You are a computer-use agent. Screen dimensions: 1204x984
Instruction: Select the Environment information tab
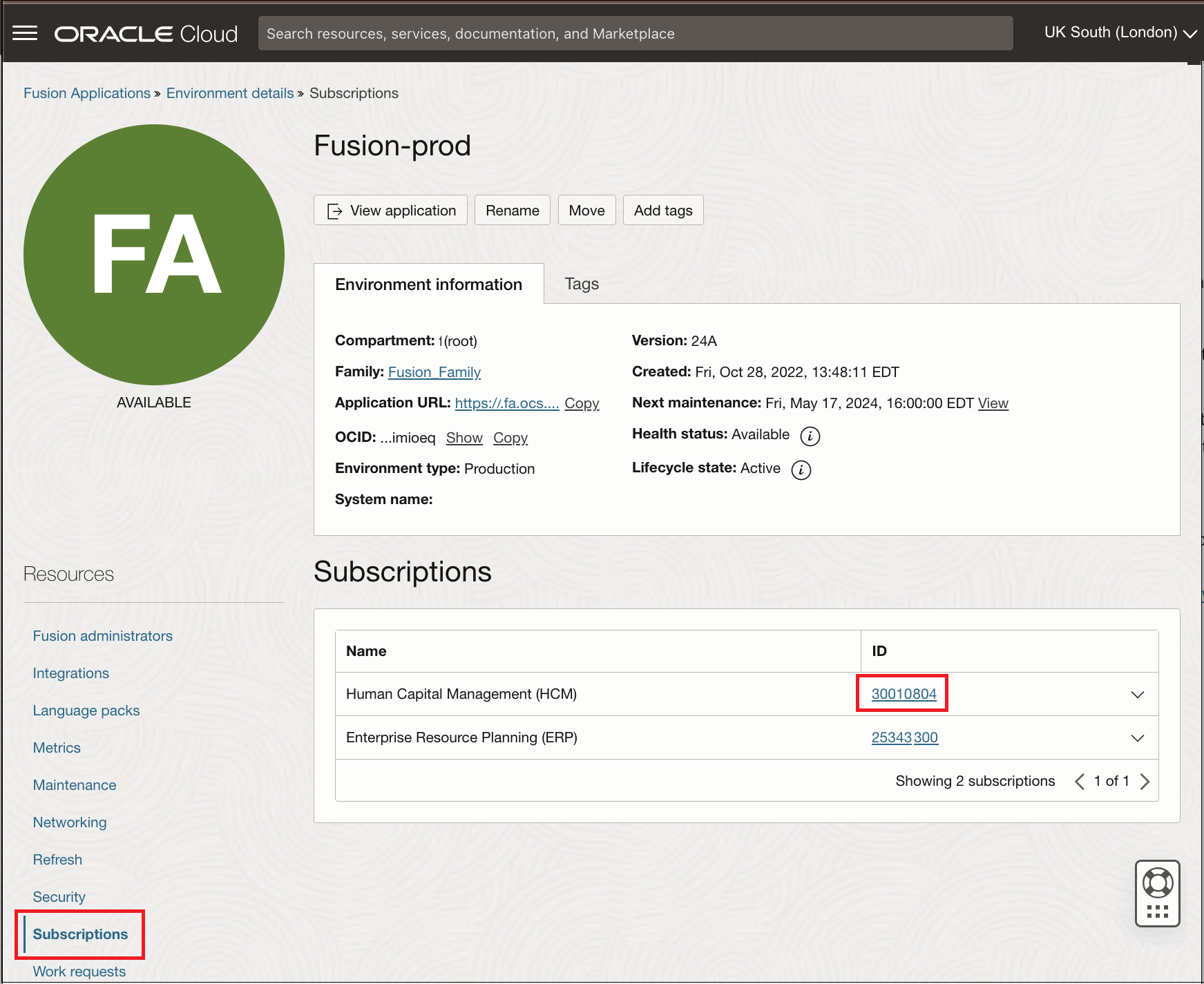(428, 284)
